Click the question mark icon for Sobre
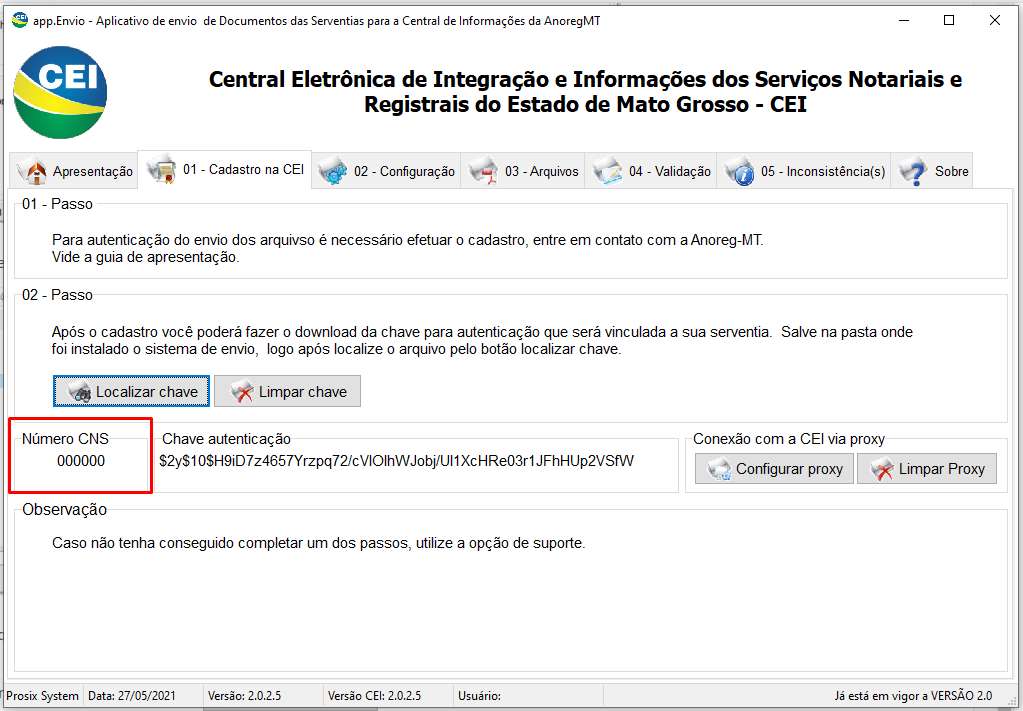This screenshot has height=711, width=1023. pyautogui.click(x=913, y=172)
